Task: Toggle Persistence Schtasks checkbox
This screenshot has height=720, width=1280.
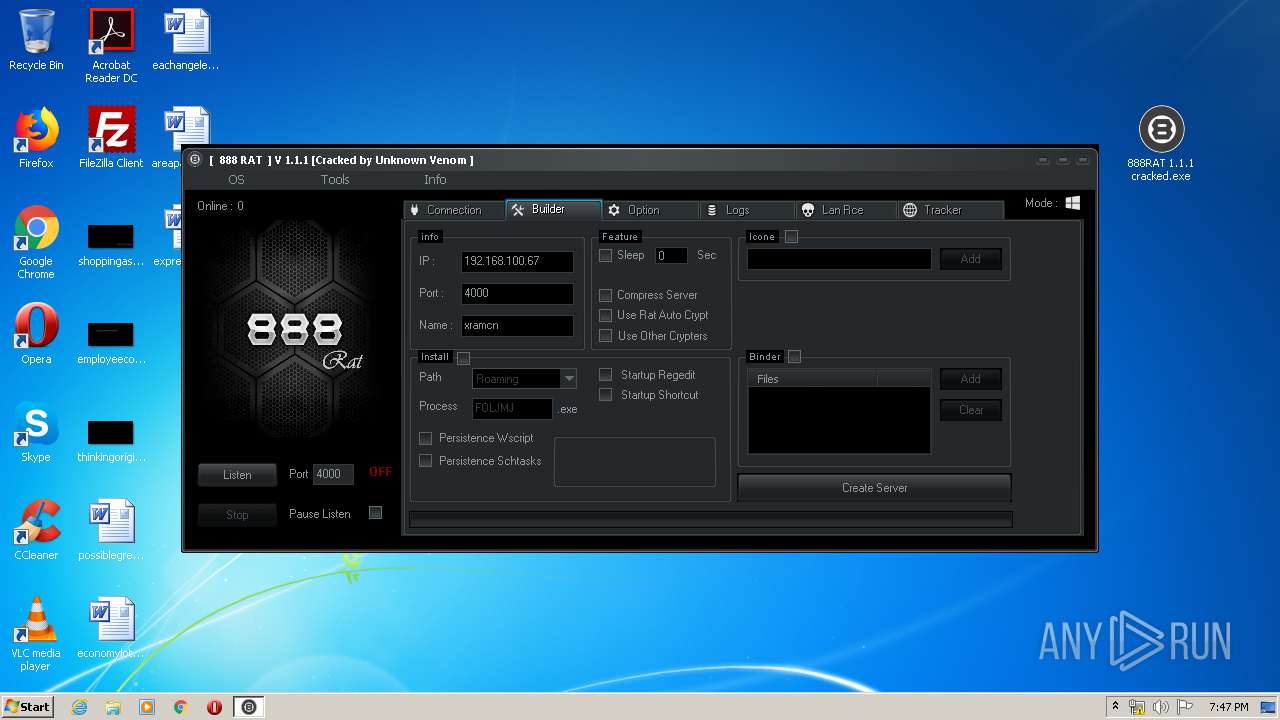Action: [x=425, y=461]
